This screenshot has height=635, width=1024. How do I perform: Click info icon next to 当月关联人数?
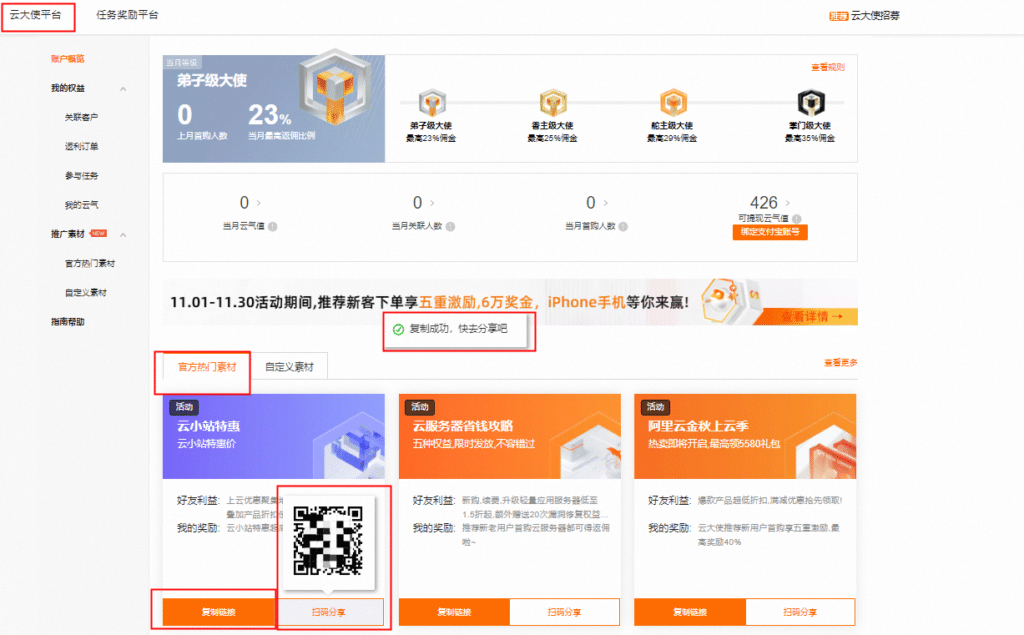pyautogui.click(x=450, y=227)
